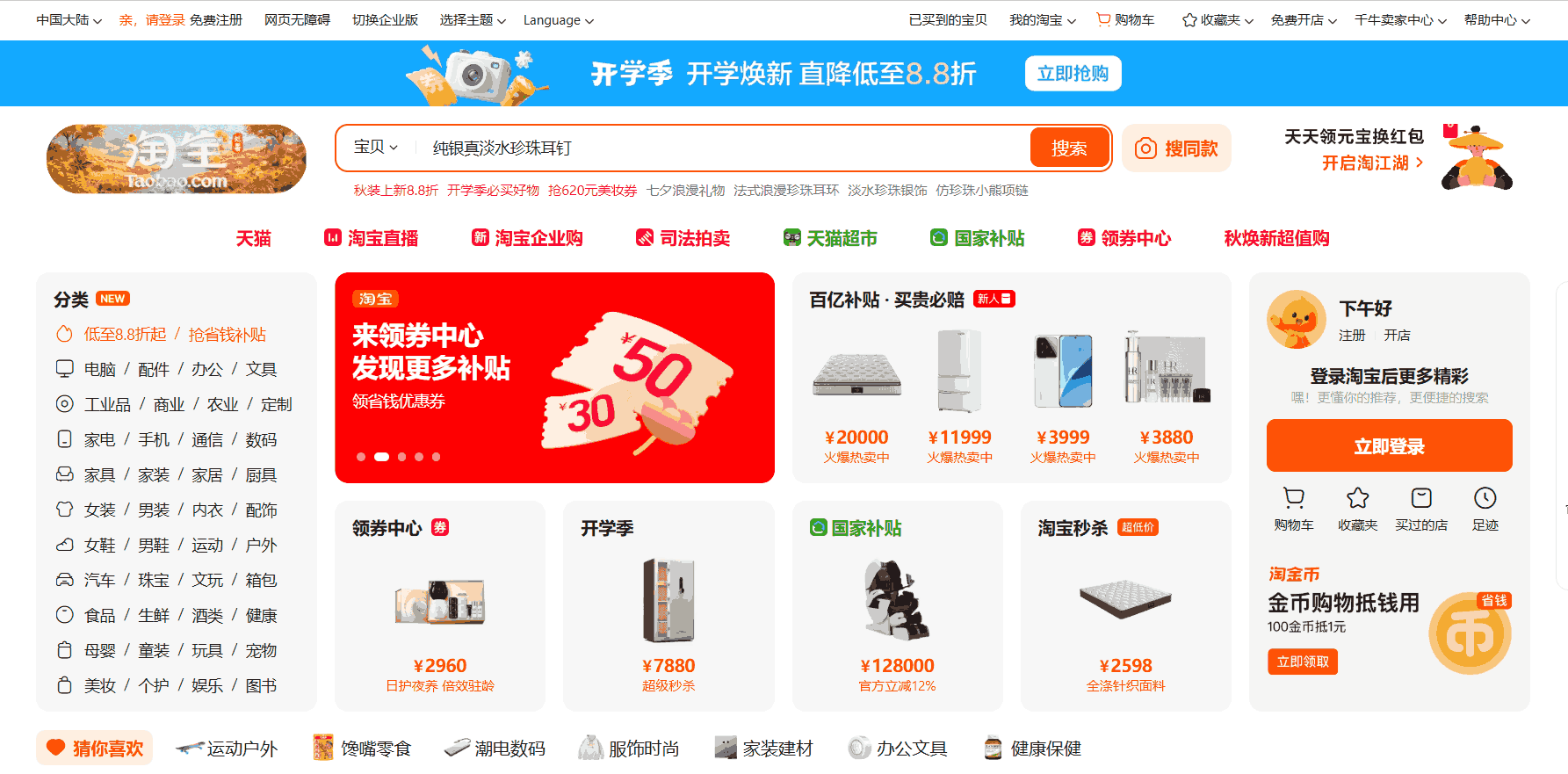The width and height of the screenshot is (1568, 774).
Task: Expand the Language dropdown
Action: 559,20
